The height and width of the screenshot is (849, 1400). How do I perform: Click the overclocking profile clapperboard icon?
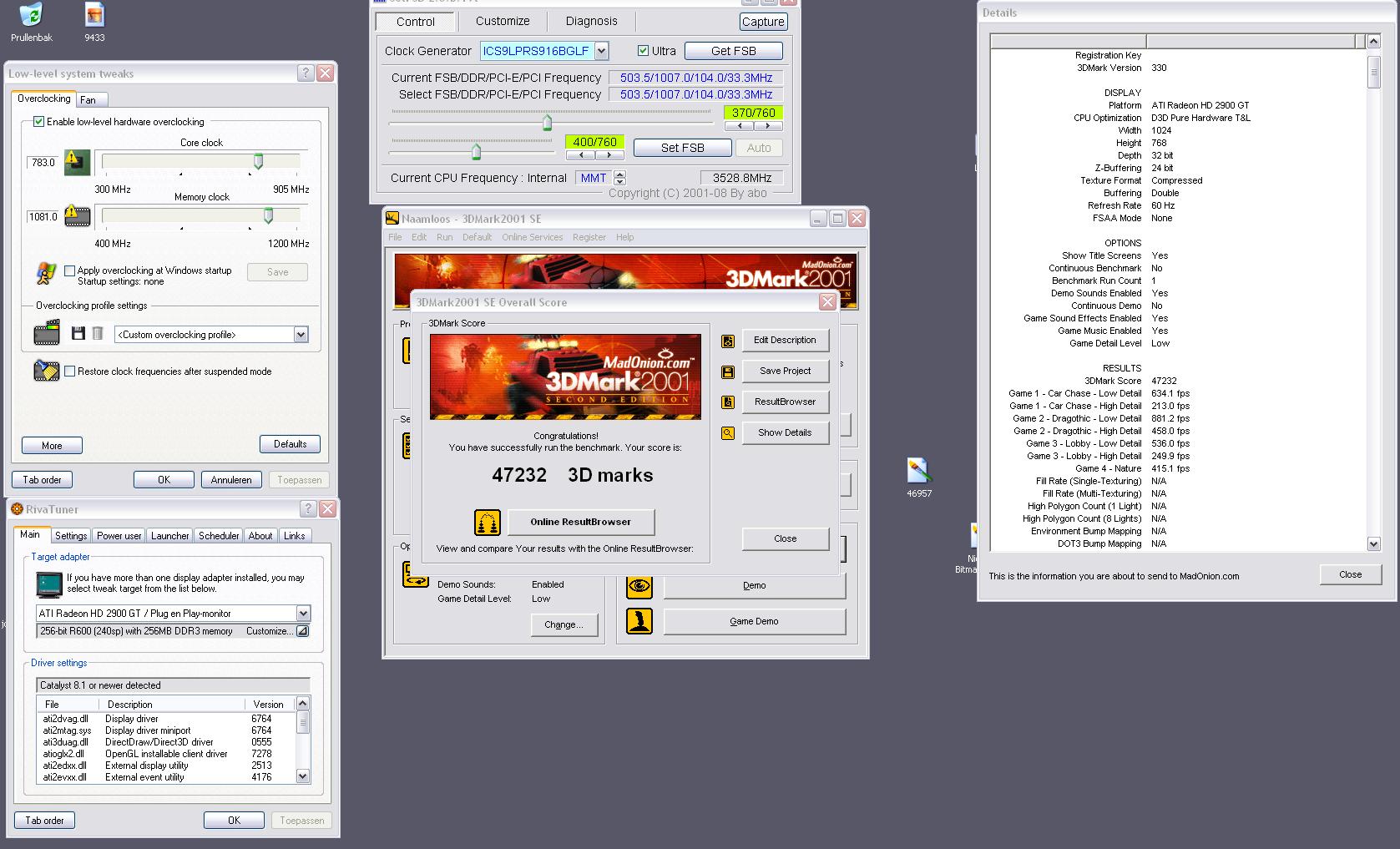click(47, 333)
